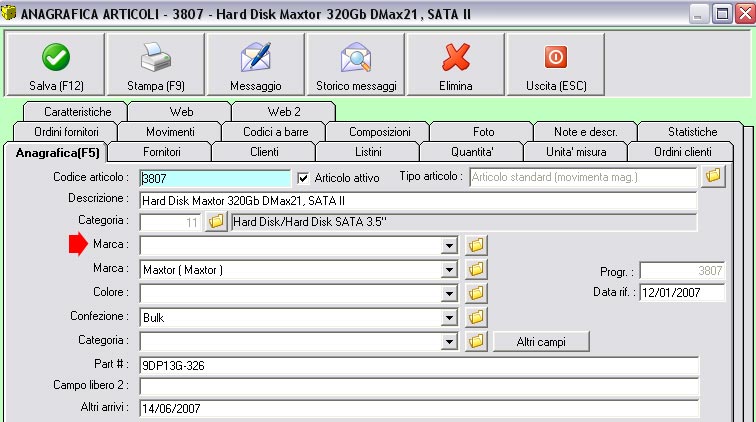
Task: Click folder icon beside Confezione field
Action: [476, 317]
